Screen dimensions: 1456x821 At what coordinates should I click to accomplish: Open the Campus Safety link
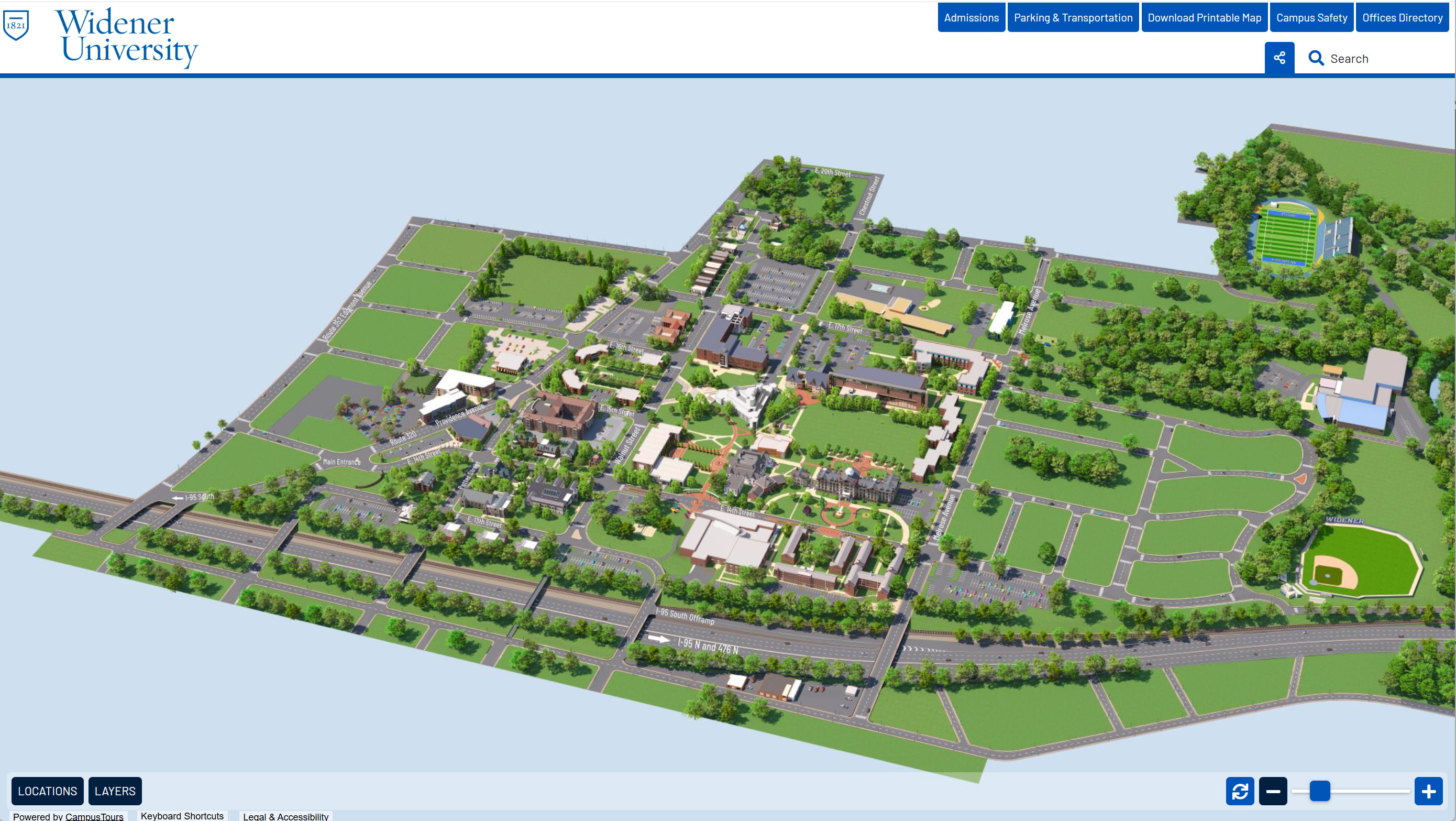click(1311, 17)
